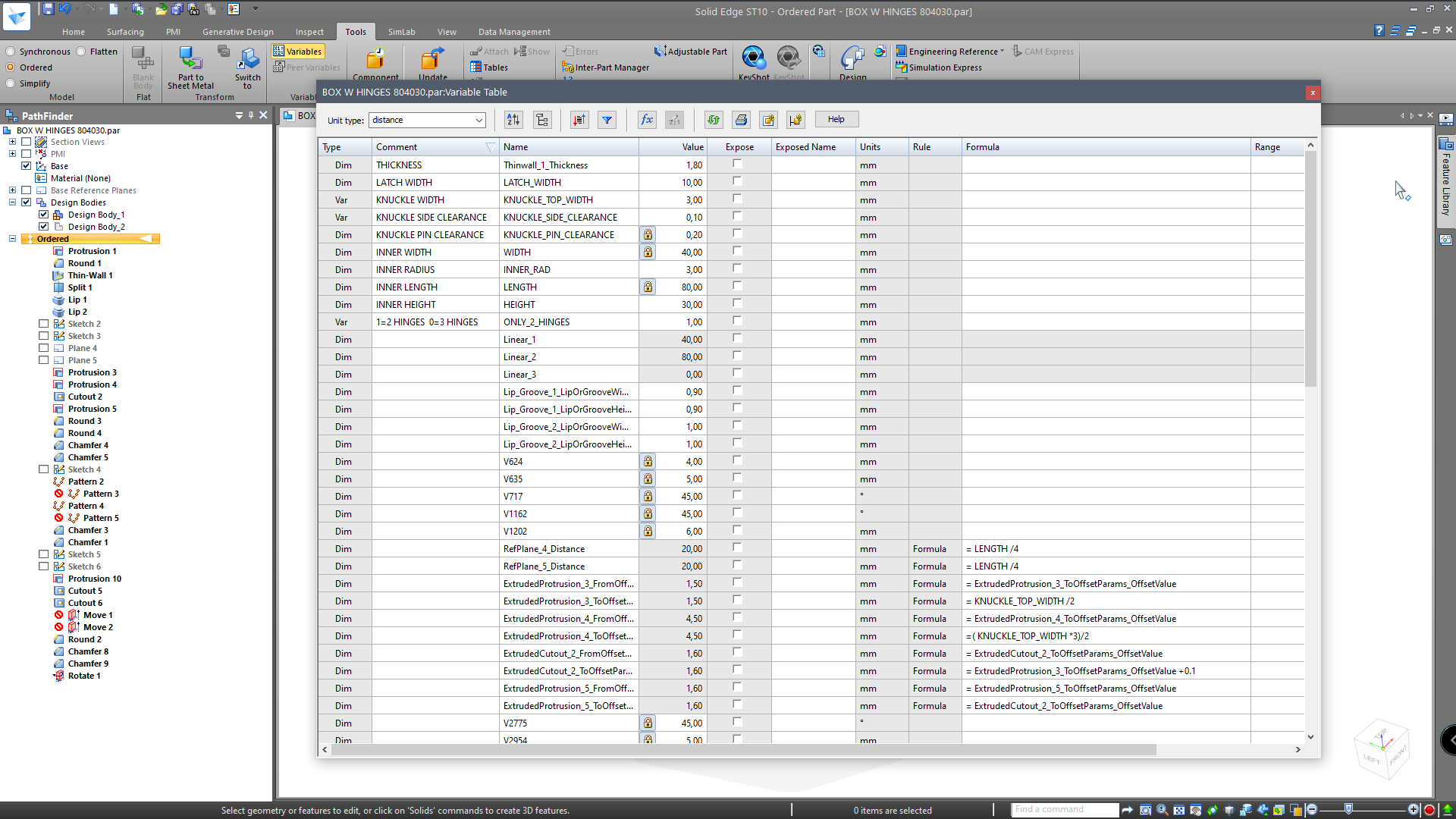
Task: Uncheck Design Body_1 visibility checkbox
Action: click(x=44, y=215)
